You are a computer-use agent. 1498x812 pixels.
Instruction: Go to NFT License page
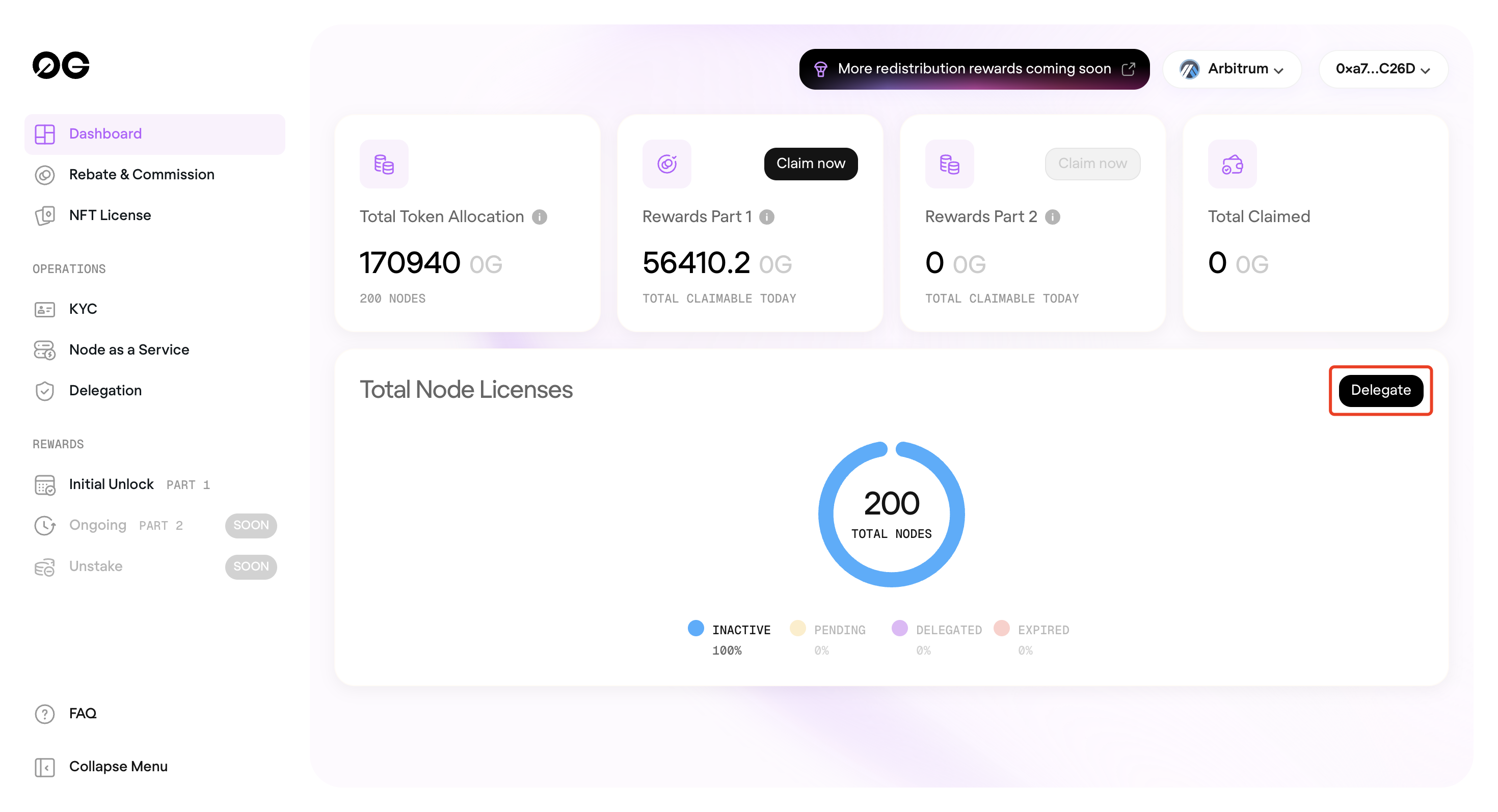pyautogui.click(x=155, y=215)
